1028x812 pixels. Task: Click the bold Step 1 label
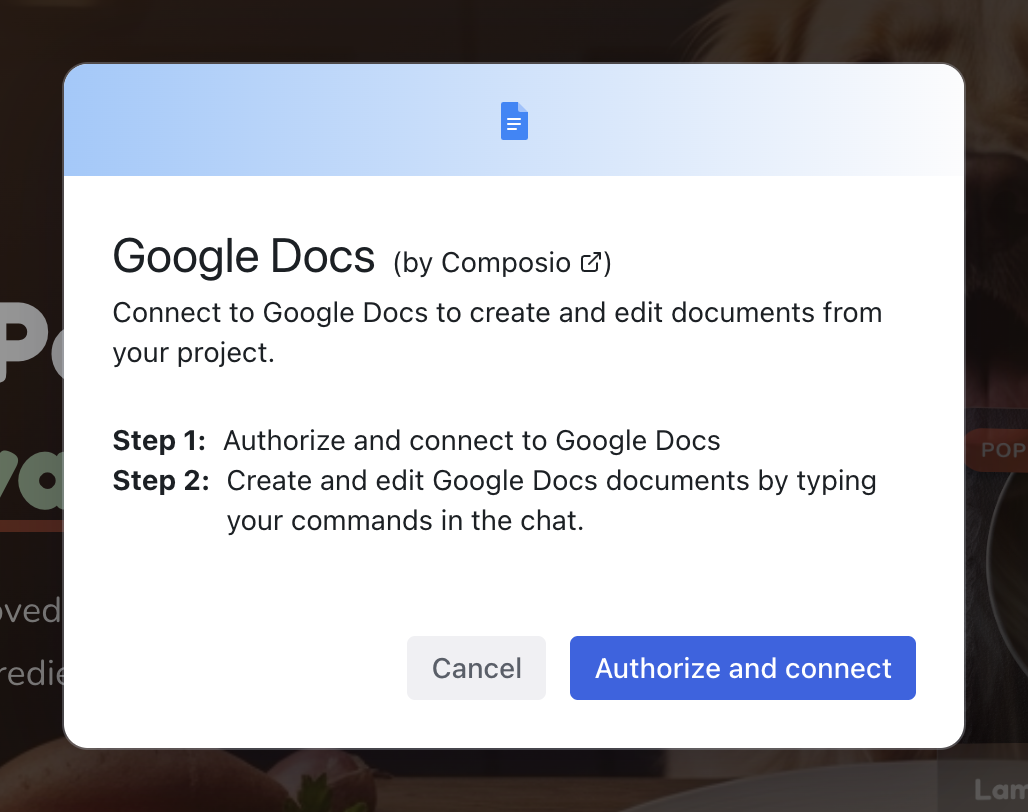[159, 440]
